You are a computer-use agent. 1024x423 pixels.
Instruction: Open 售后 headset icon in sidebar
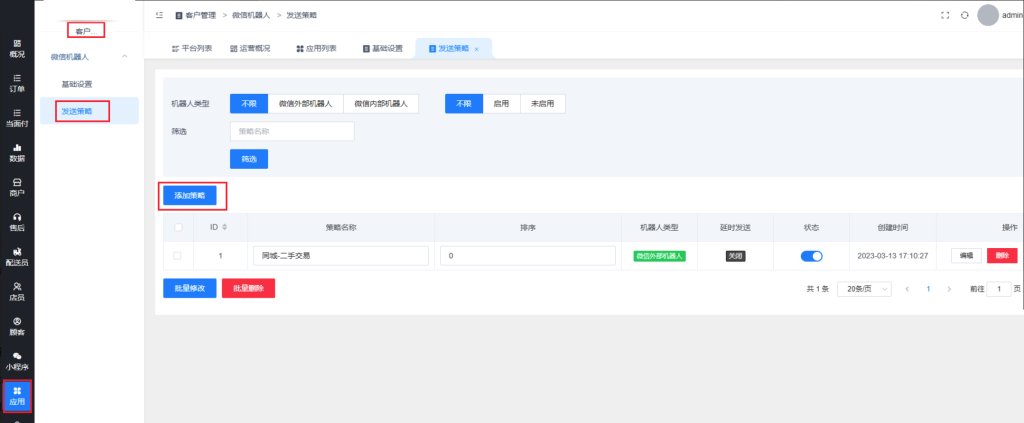17,221
